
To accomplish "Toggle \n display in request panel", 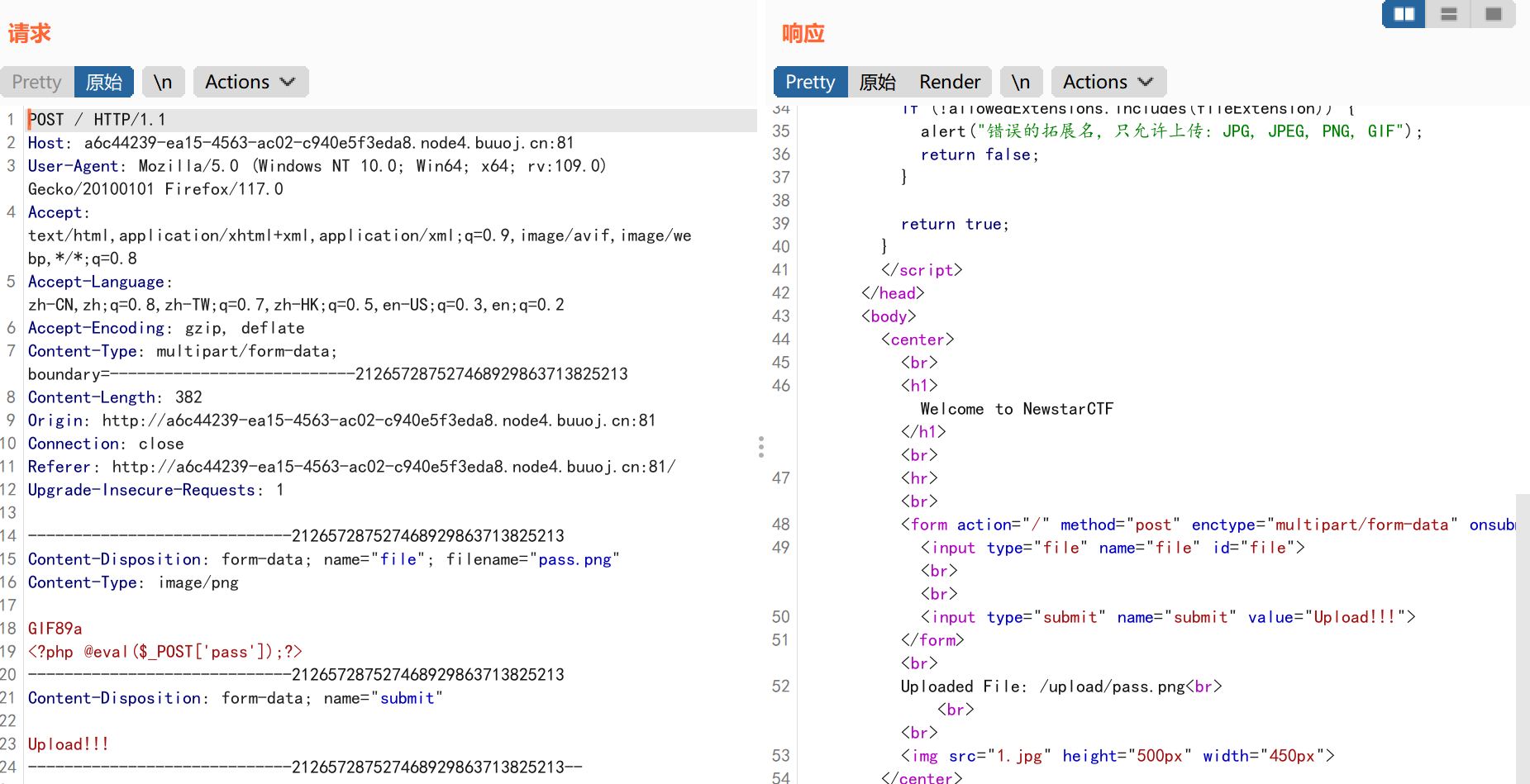I will coord(163,82).
